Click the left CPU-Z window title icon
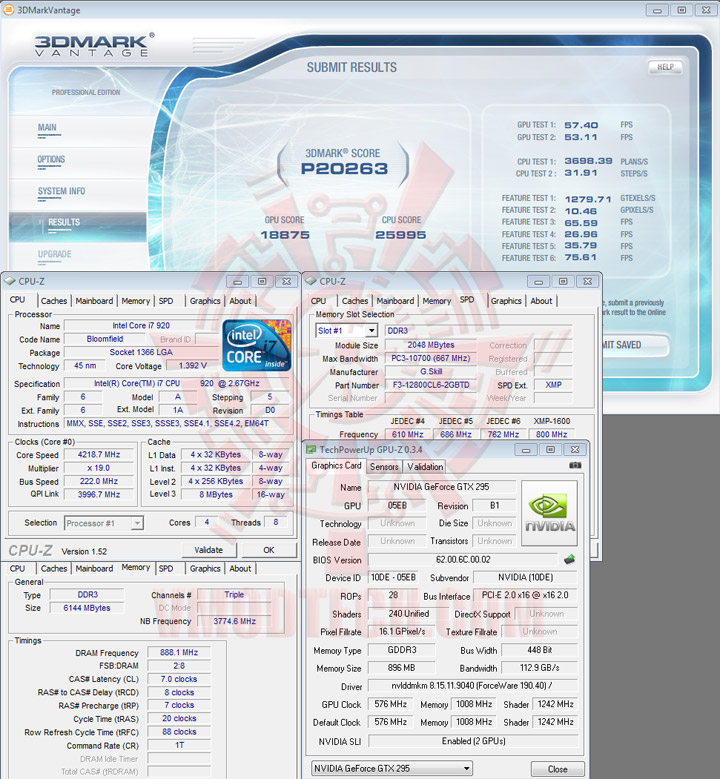 (x=10, y=281)
